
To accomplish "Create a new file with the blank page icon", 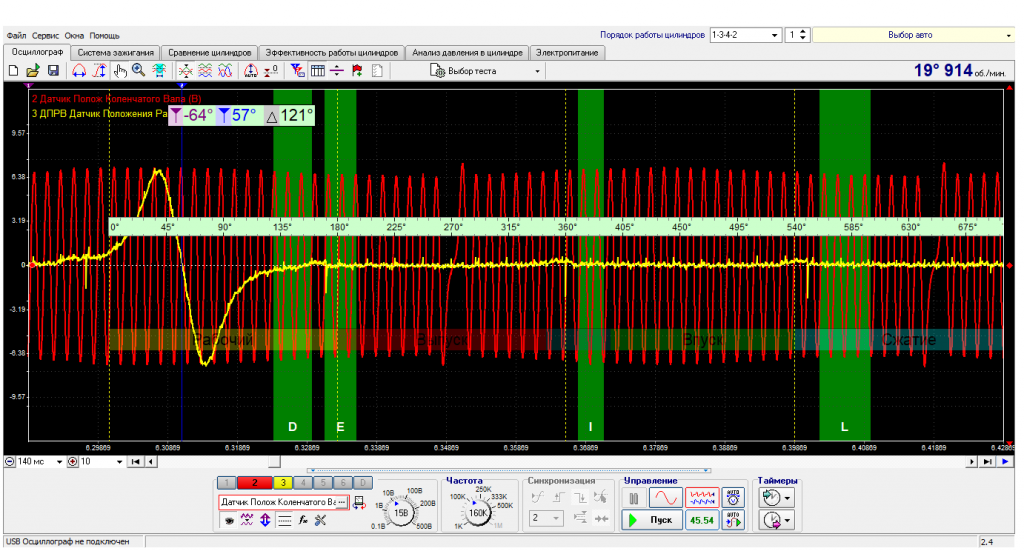I will tap(13, 71).
